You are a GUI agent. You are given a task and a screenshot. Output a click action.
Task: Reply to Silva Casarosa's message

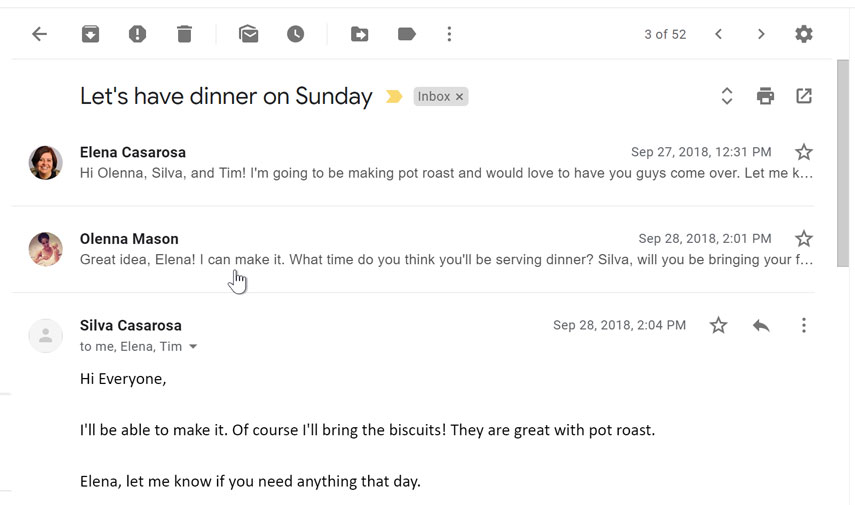[x=761, y=325]
